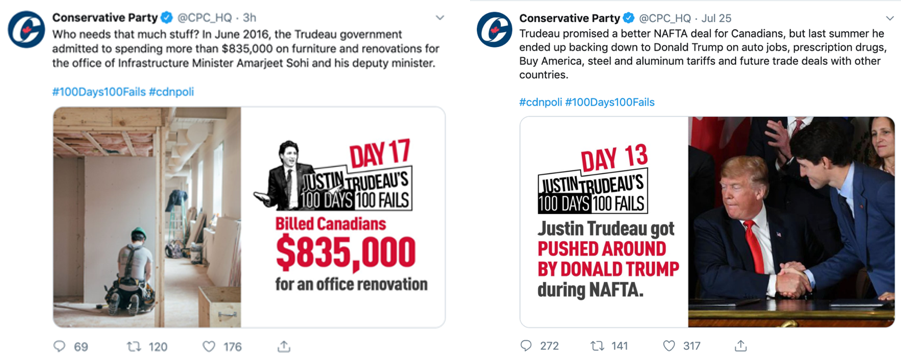Open the '3h' timestamp on left tweet
Image resolution: width=901 pixels, height=362 pixels.
(249, 18)
